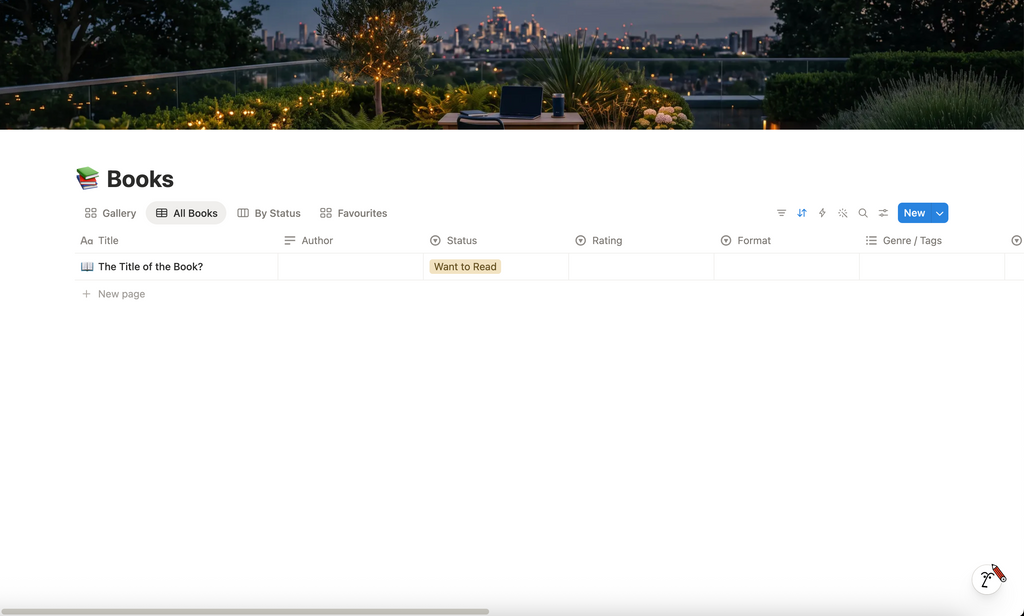Switch to the Gallery view tab

point(110,213)
